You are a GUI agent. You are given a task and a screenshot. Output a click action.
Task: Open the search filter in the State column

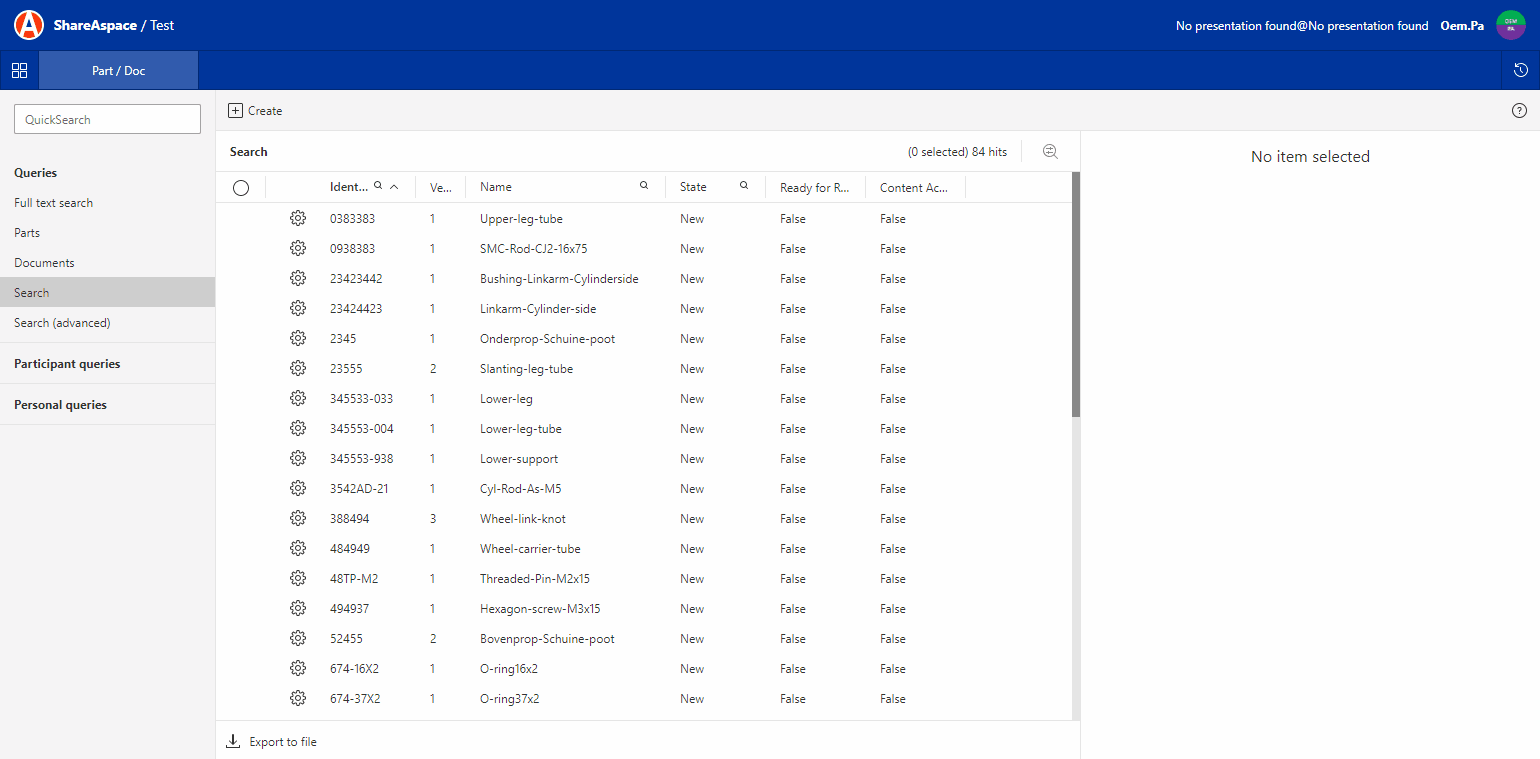743,186
